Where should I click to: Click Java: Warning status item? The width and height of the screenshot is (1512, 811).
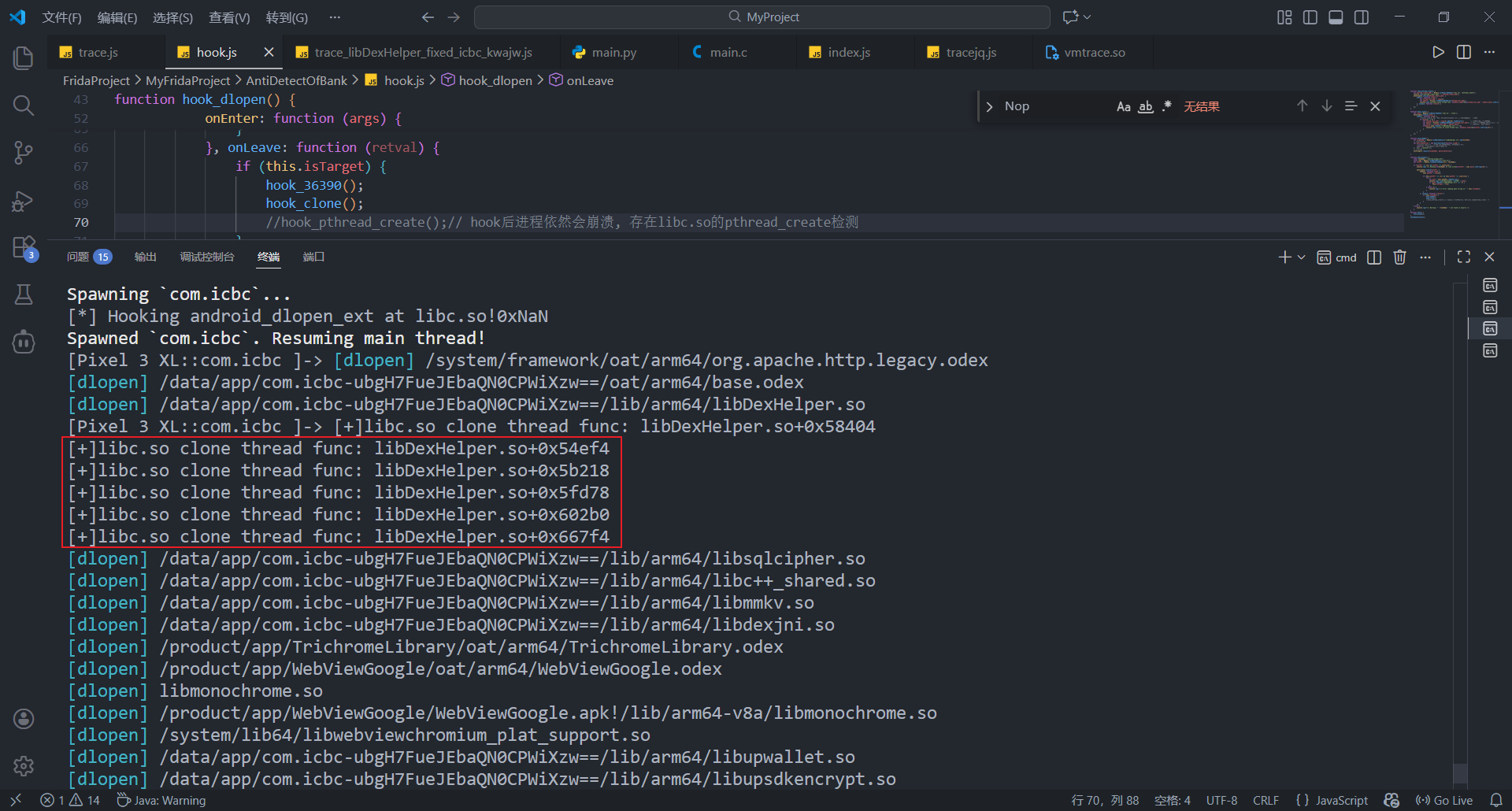tap(161, 800)
